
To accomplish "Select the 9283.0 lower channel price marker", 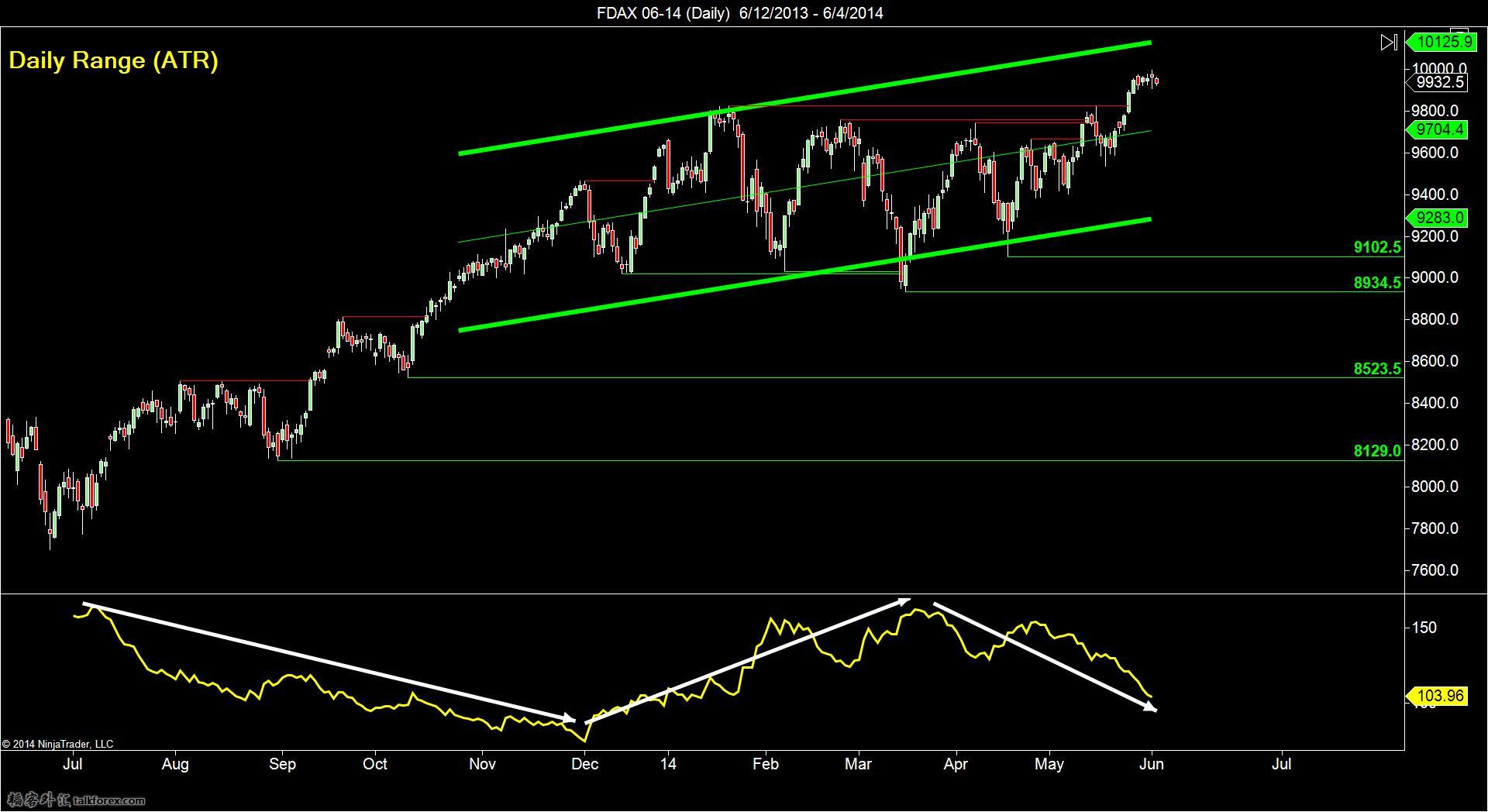I will pos(1438,218).
